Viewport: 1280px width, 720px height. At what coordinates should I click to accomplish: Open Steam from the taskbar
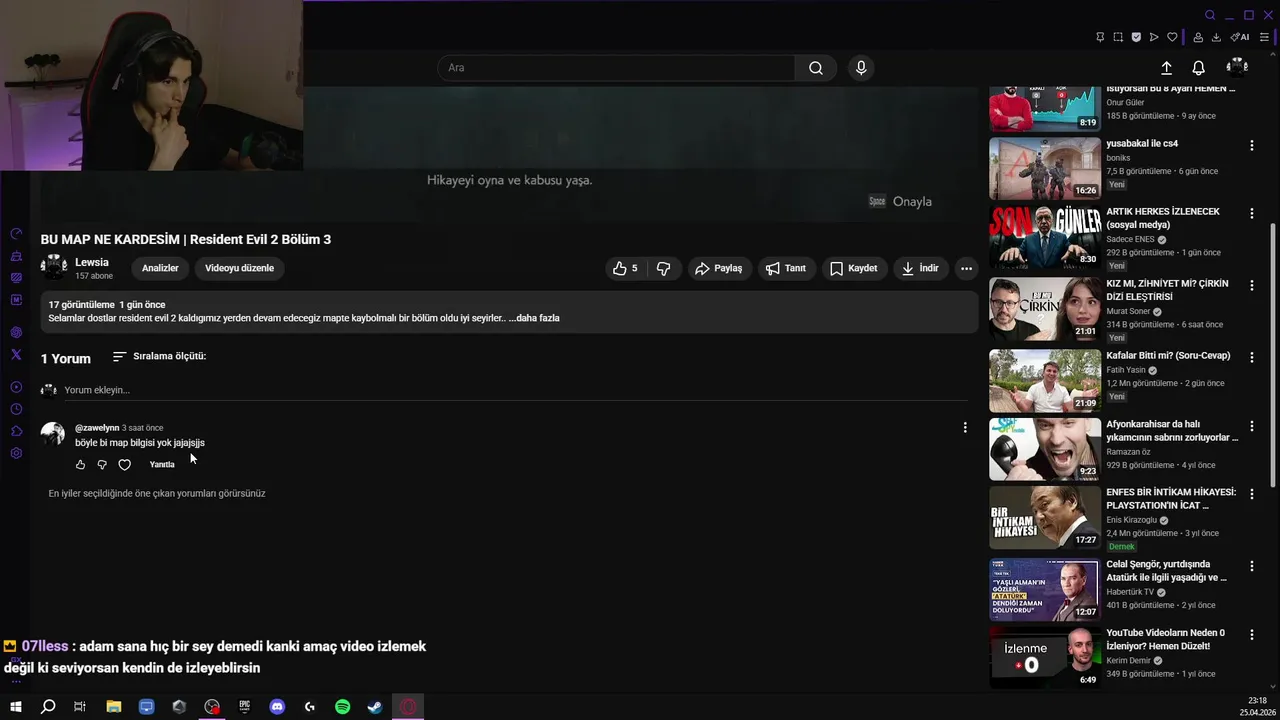tap(375, 707)
